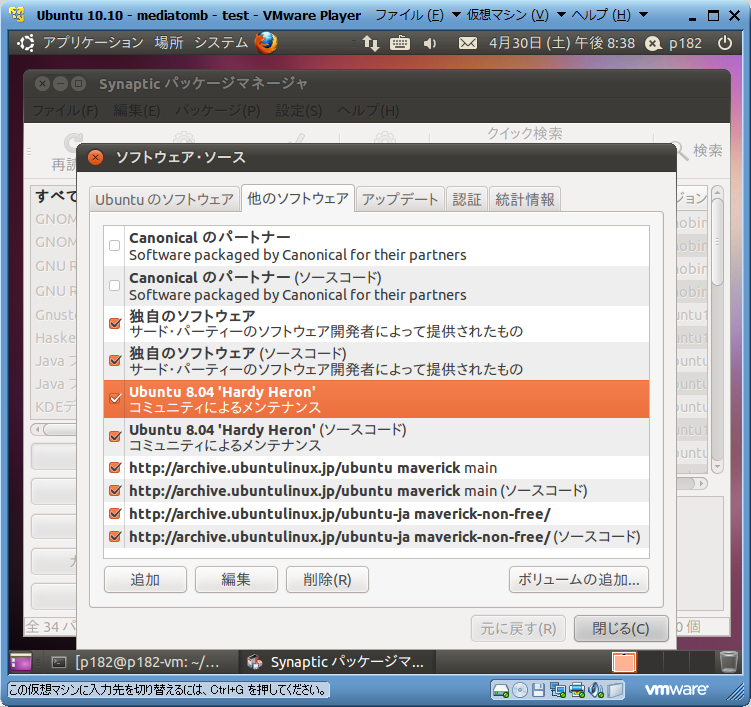Image resolution: width=751 pixels, height=707 pixels.
Task: Click the Synaptic reload toolbar icon
Action: click(73, 143)
